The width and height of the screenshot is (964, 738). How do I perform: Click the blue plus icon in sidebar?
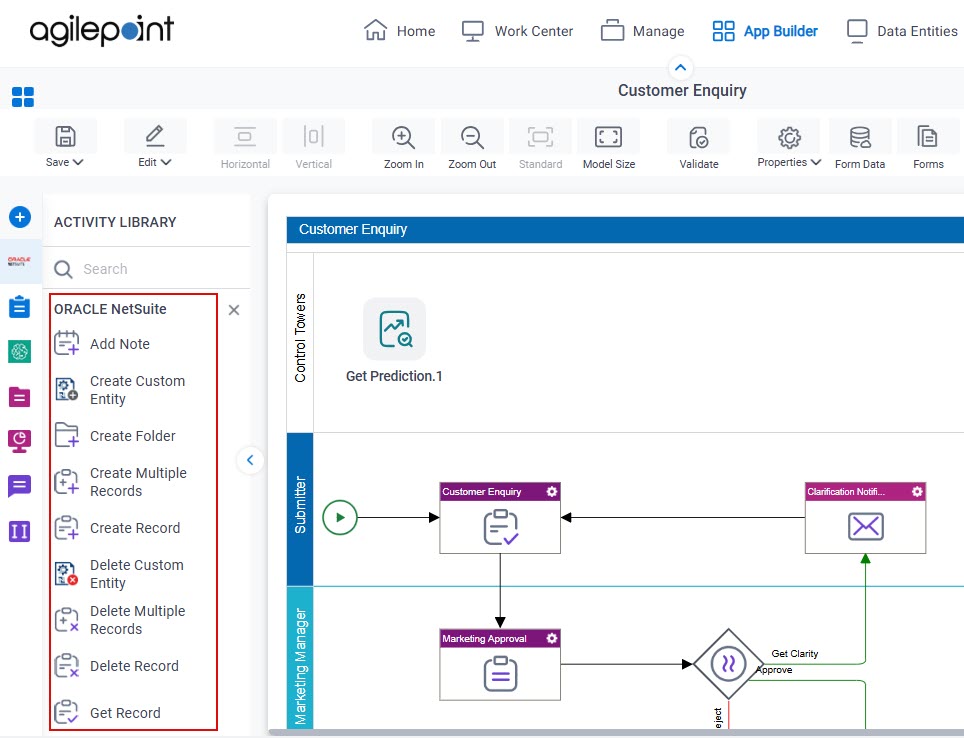coord(20,216)
